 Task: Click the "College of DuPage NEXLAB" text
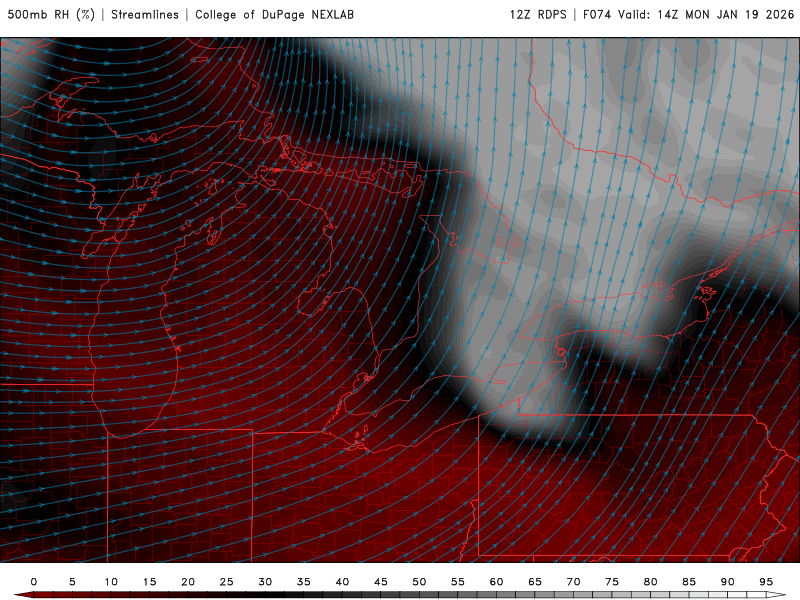[274, 14]
